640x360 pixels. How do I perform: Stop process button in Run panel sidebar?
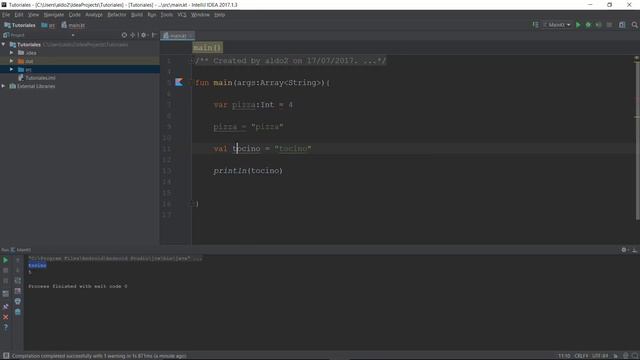[5, 271]
